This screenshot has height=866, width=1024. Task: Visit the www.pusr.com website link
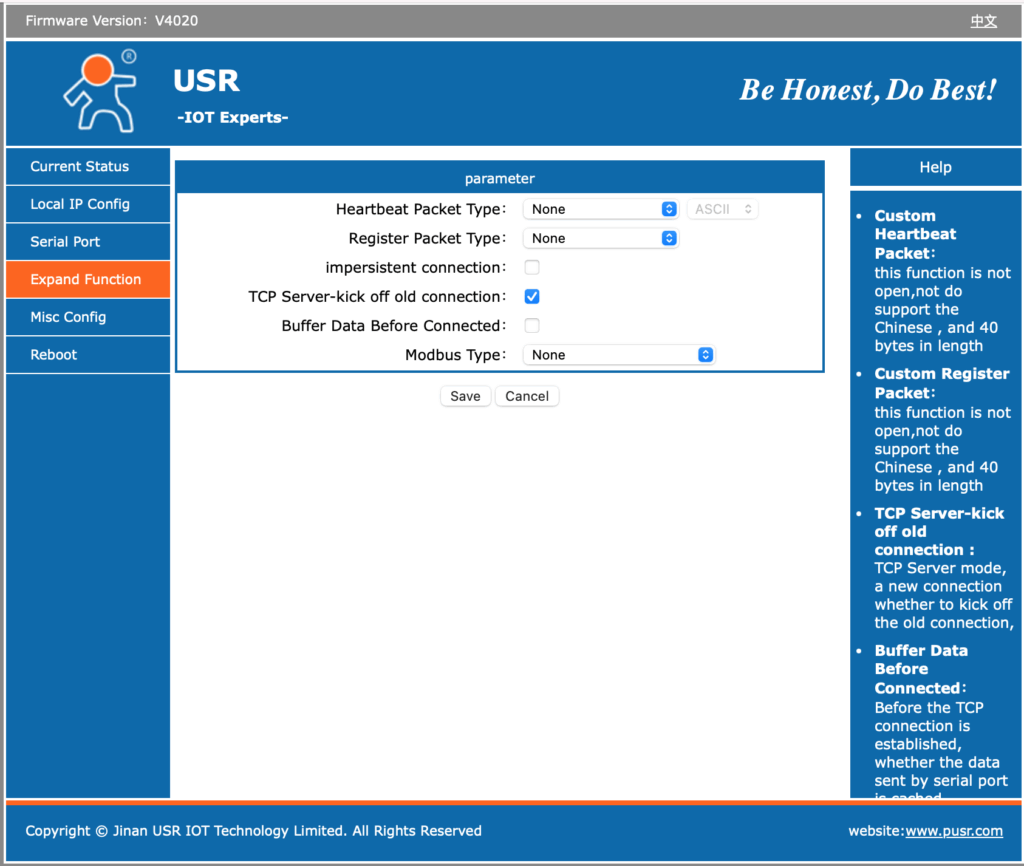click(953, 831)
